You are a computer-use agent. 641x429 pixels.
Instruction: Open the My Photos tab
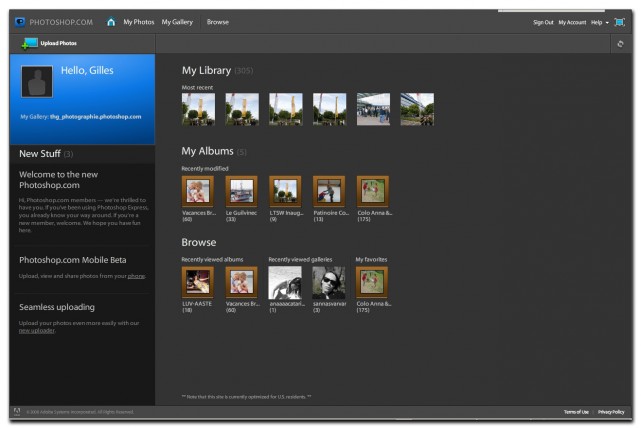pos(139,22)
